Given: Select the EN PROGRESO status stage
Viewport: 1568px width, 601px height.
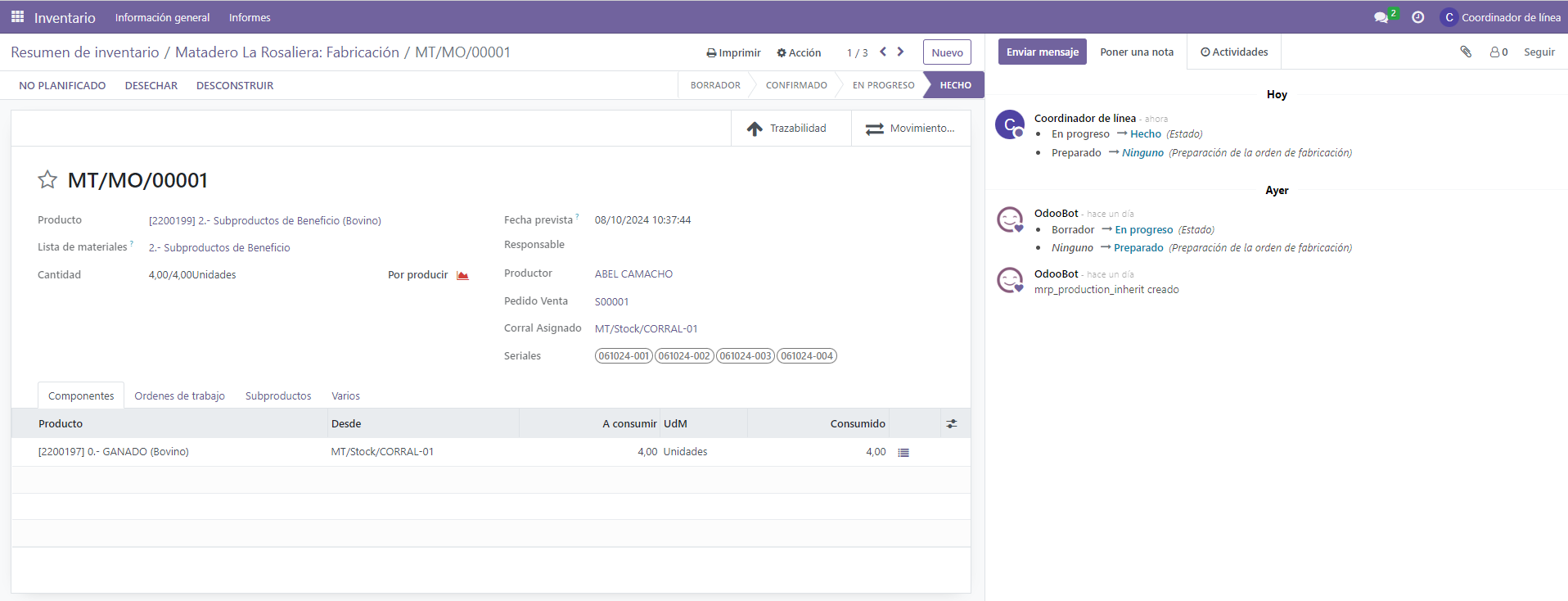Looking at the screenshot, I should 883,85.
